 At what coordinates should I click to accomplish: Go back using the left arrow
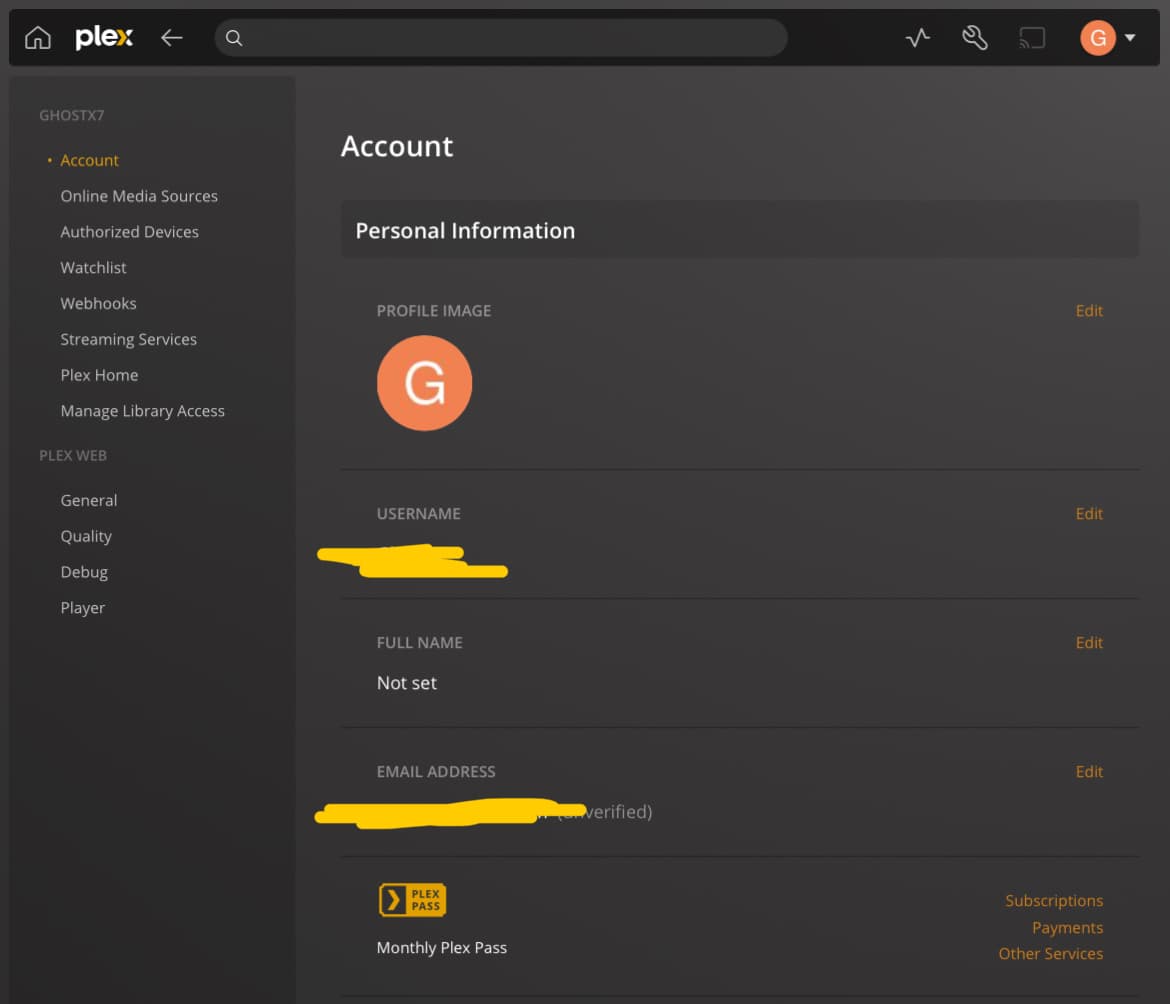click(172, 37)
